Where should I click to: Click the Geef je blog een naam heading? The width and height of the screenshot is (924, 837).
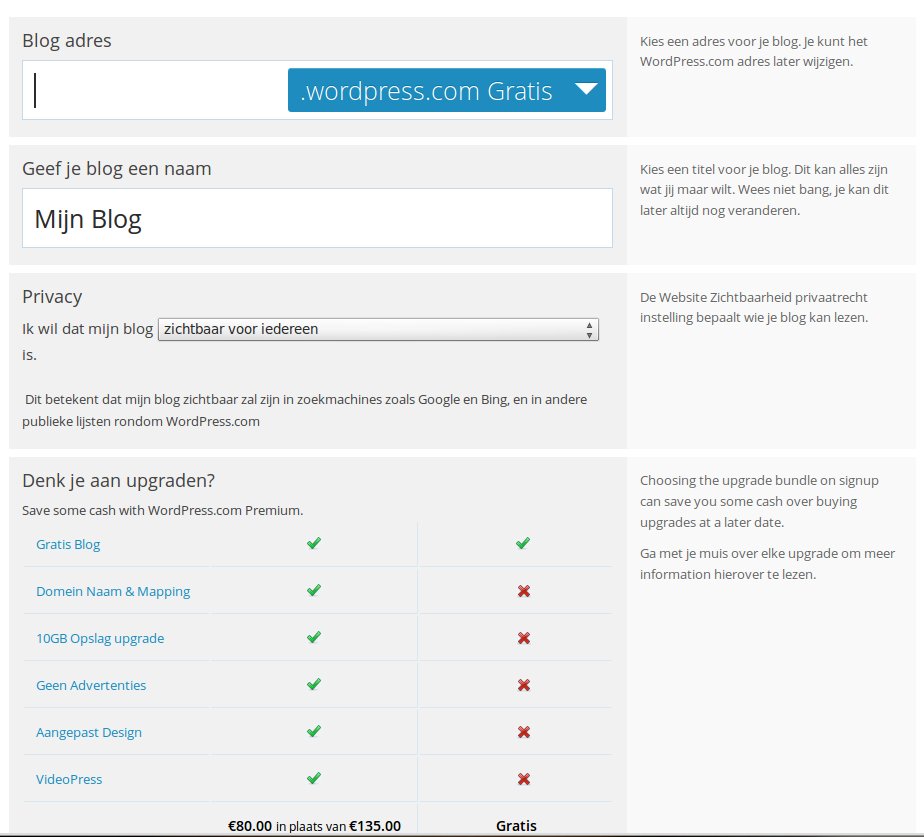click(117, 169)
